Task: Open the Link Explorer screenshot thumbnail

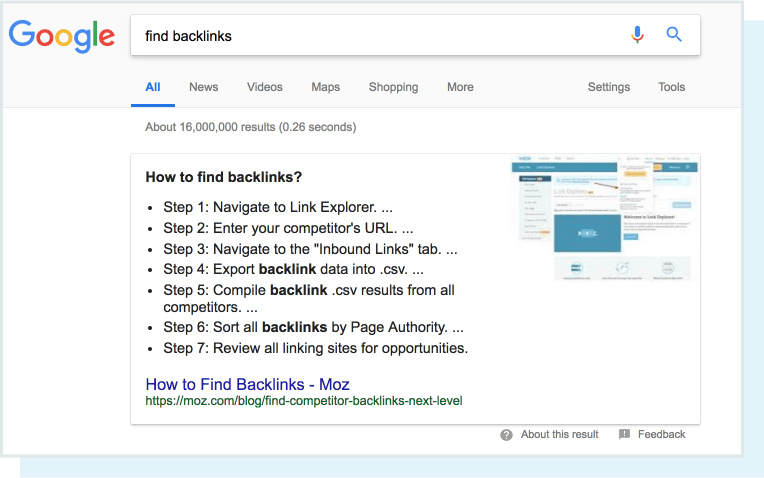Action: tap(606, 218)
